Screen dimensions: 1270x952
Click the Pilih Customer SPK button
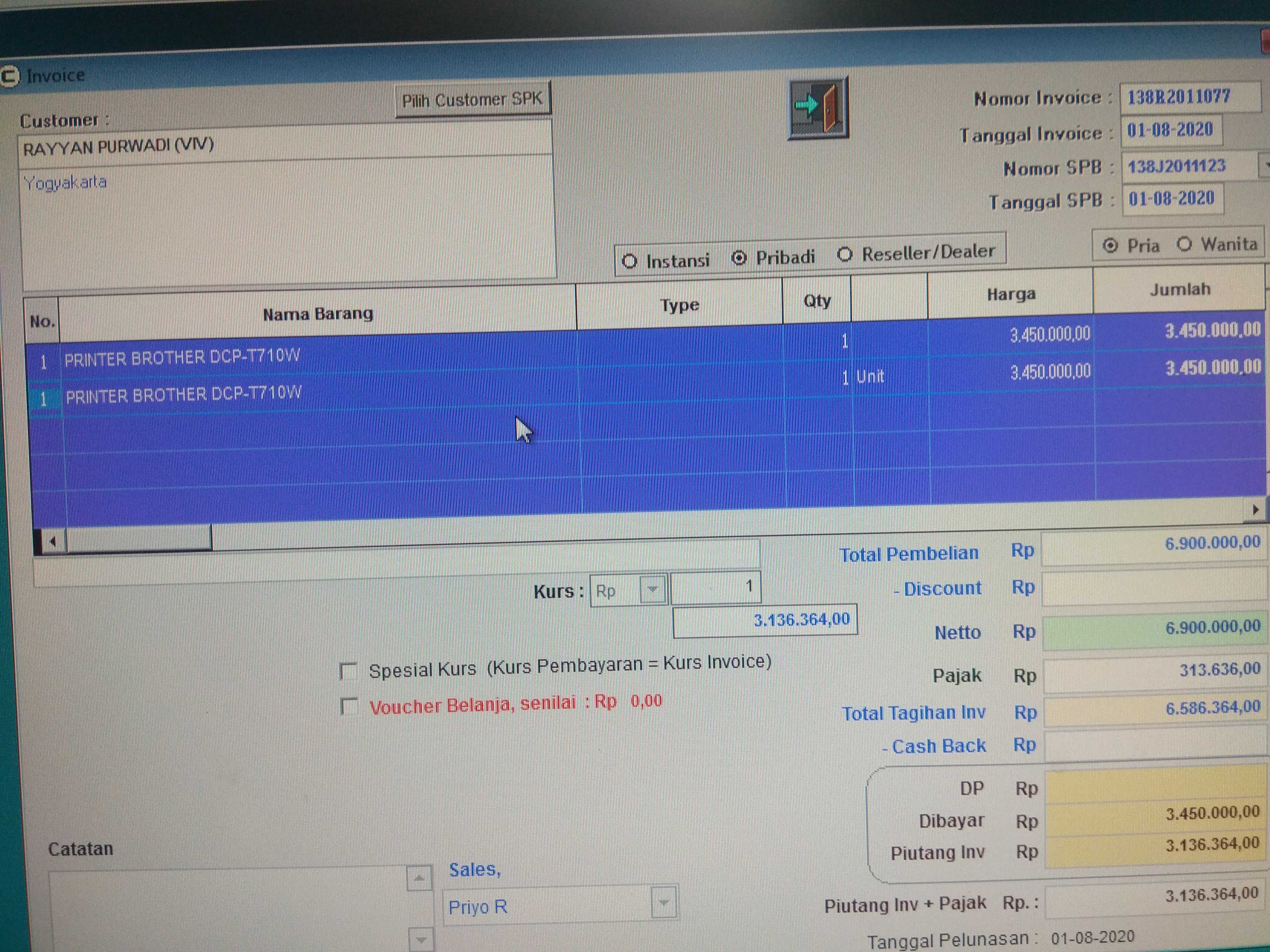(472, 100)
